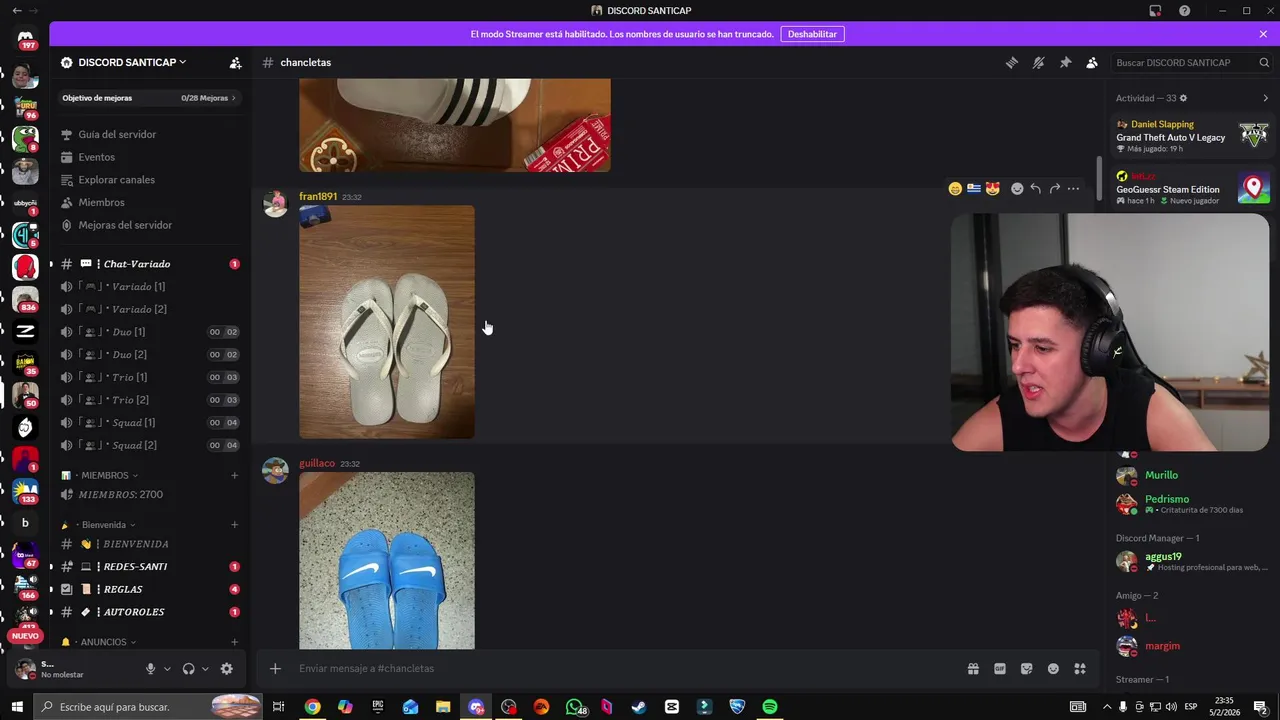Toggle the member list icon
The height and width of the screenshot is (720, 1280).
coord(1092,62)
